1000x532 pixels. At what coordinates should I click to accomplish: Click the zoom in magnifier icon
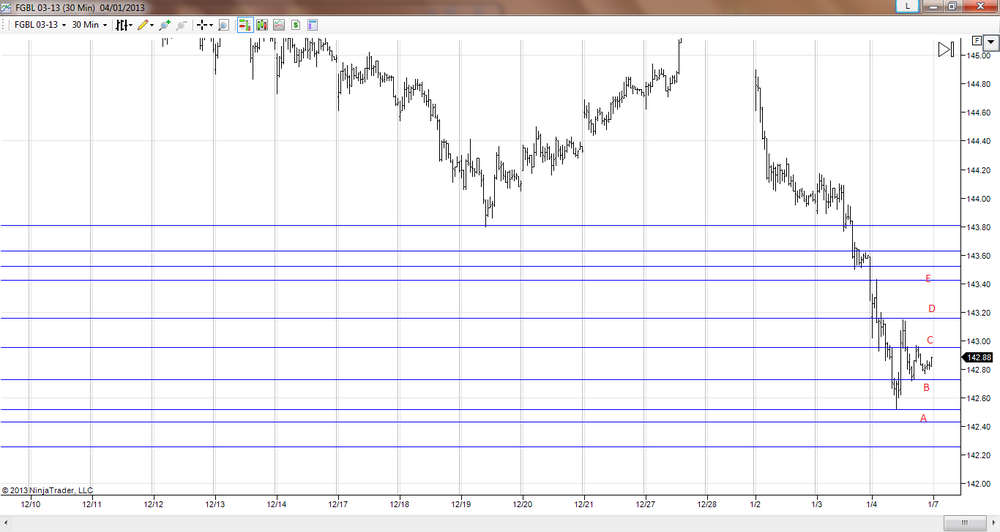(x=165, y=25)
